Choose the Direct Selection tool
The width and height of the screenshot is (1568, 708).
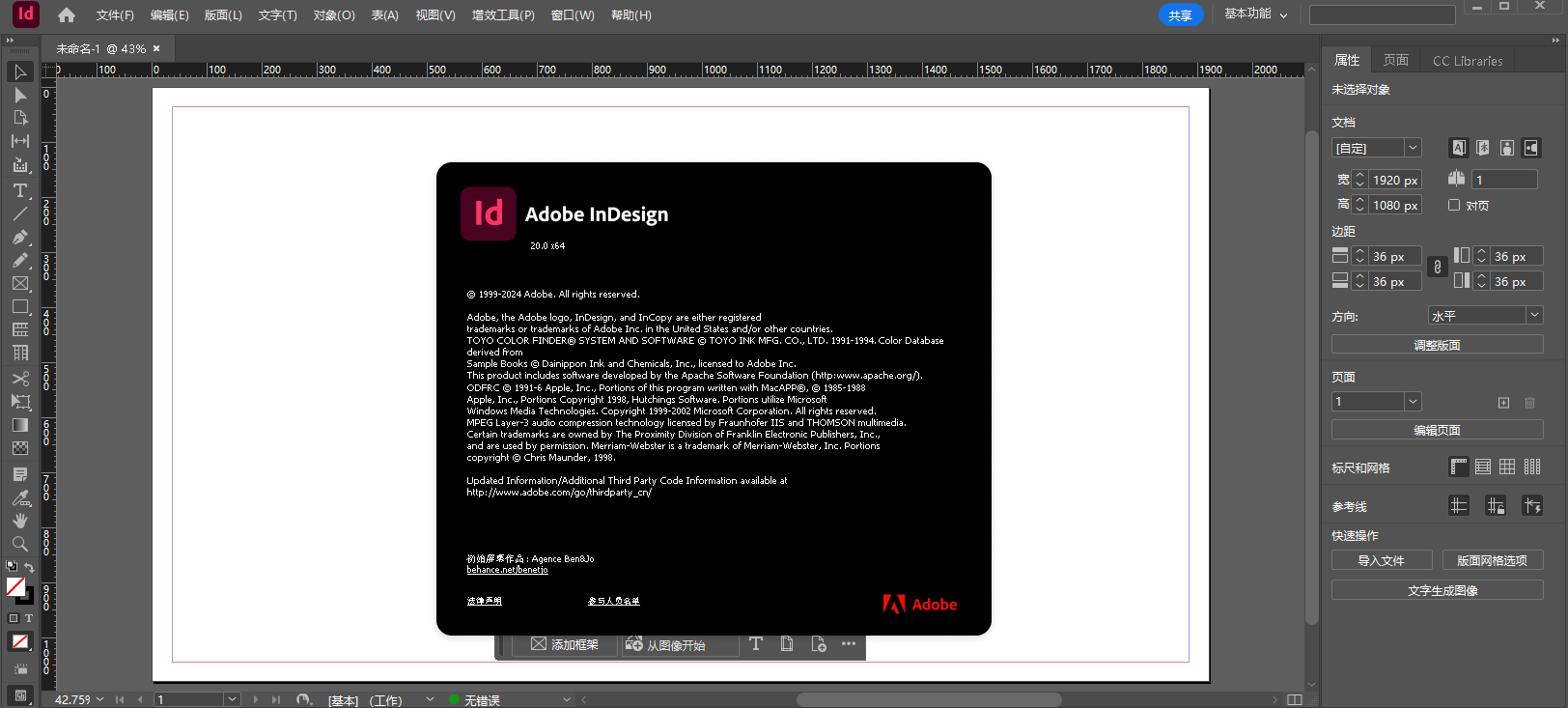click(20, 96)
